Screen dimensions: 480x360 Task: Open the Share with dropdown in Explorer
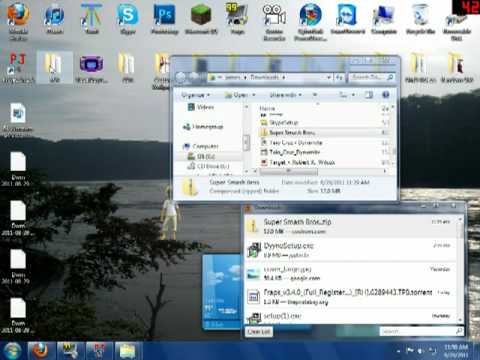coord(285,95)
